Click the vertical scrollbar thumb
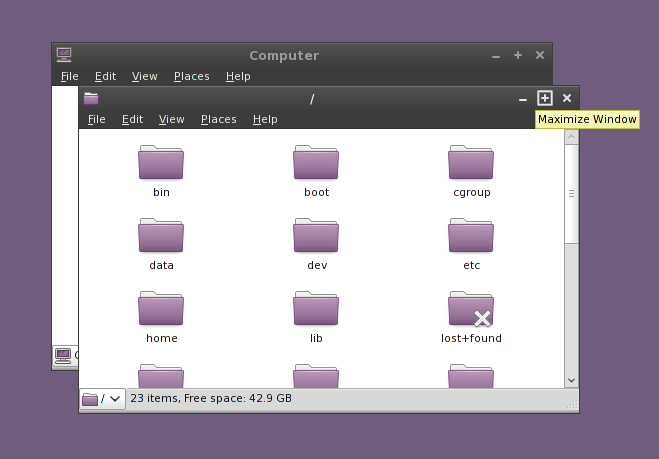Screen dimensions: 659x459 [x=571, y=194]
